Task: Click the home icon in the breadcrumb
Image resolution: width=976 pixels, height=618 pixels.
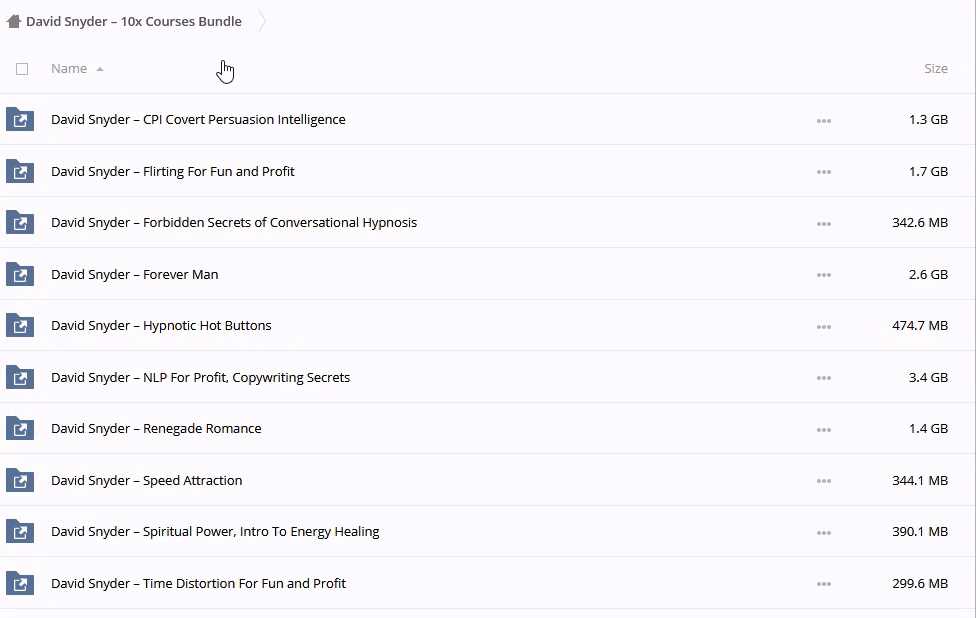Action: click(x=14, y=21)
